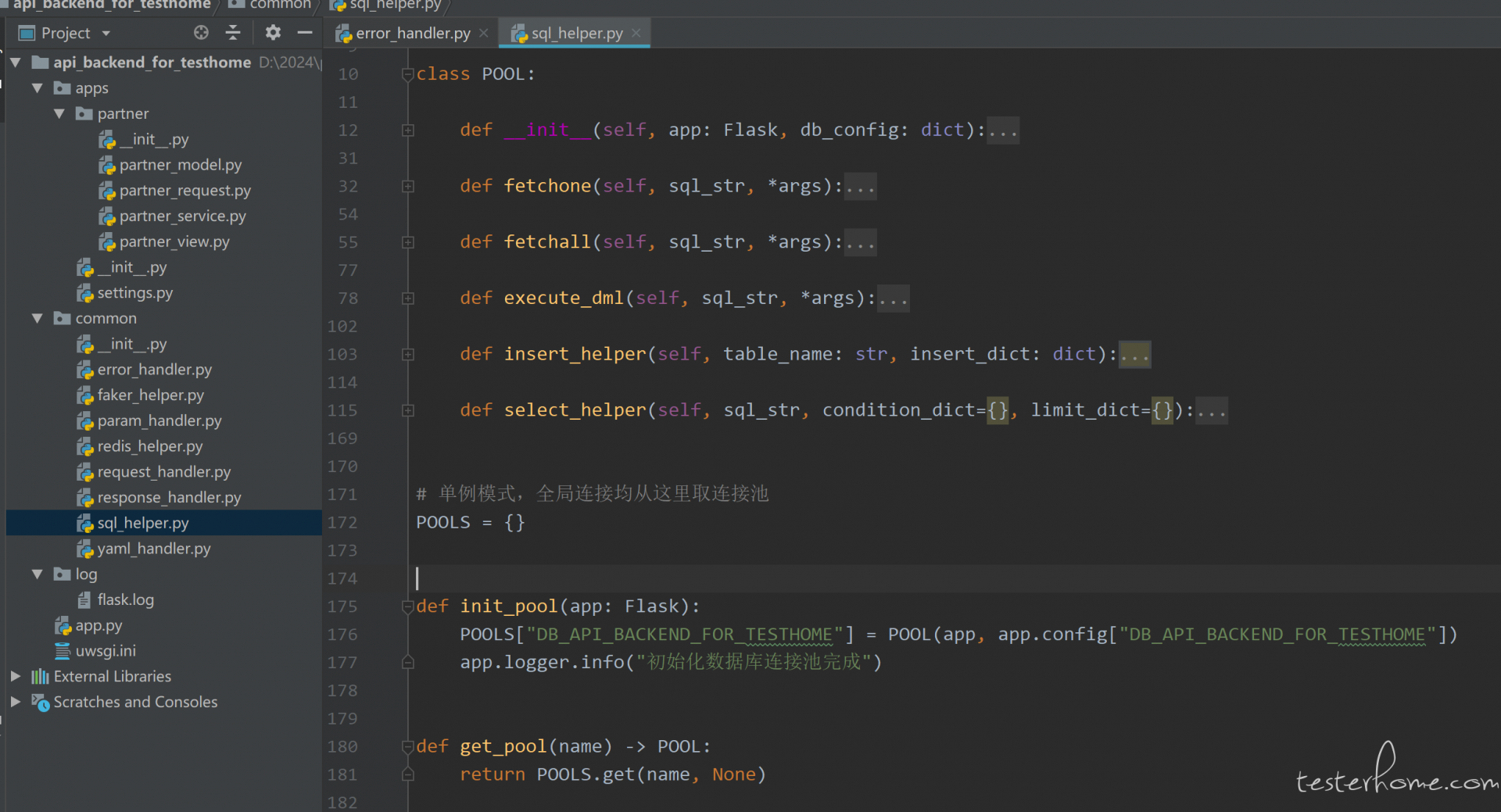The width and height of the screenshot is (1501, 812).
Task: Click the init_pool function name
Action: [x=509, y=606]
